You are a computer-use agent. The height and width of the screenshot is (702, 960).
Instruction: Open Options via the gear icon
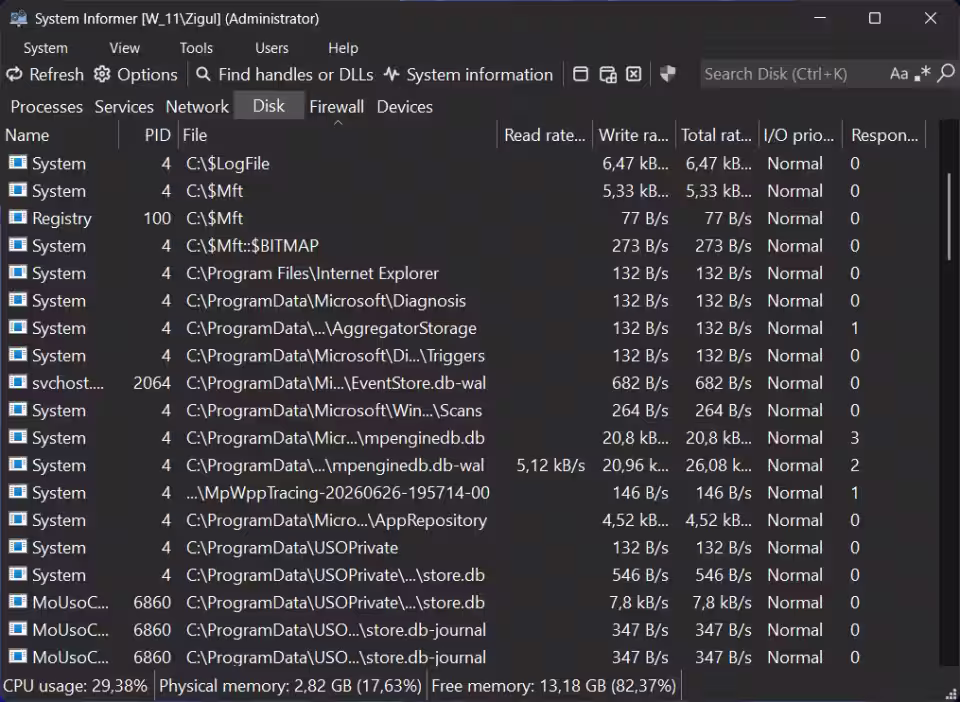click(x=135, y=75)
